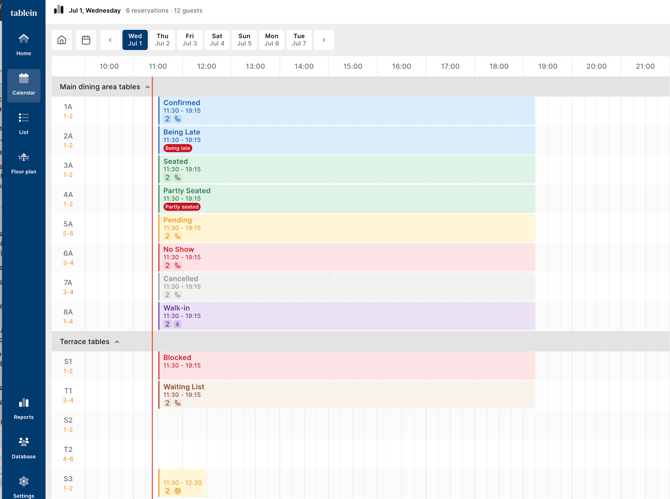The image size is (670, 499).
Task: Select the Tue Jul 7 day tab
Action: coord(299,40)
